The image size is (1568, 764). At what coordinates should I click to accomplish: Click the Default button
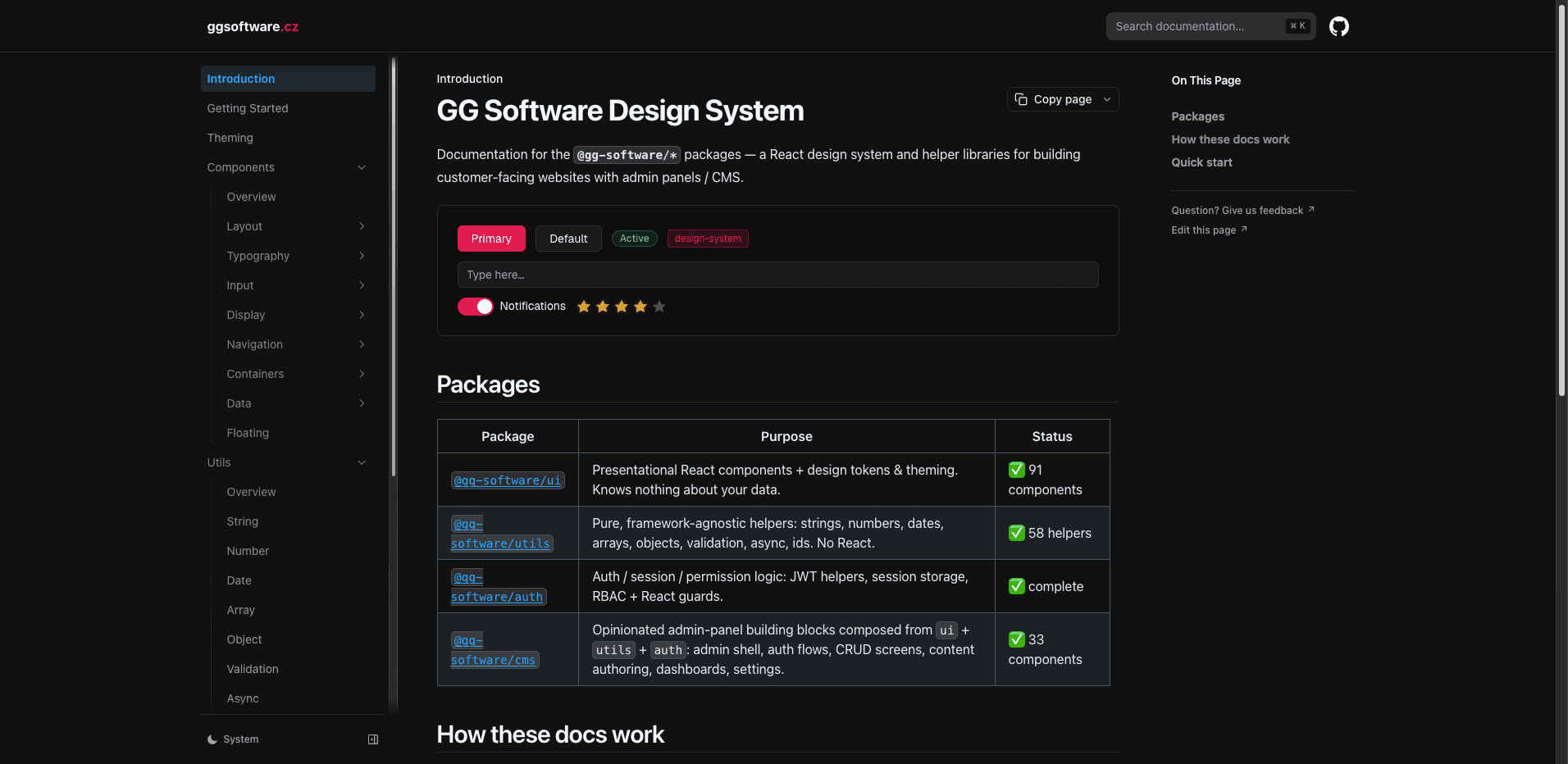(568, 239)
